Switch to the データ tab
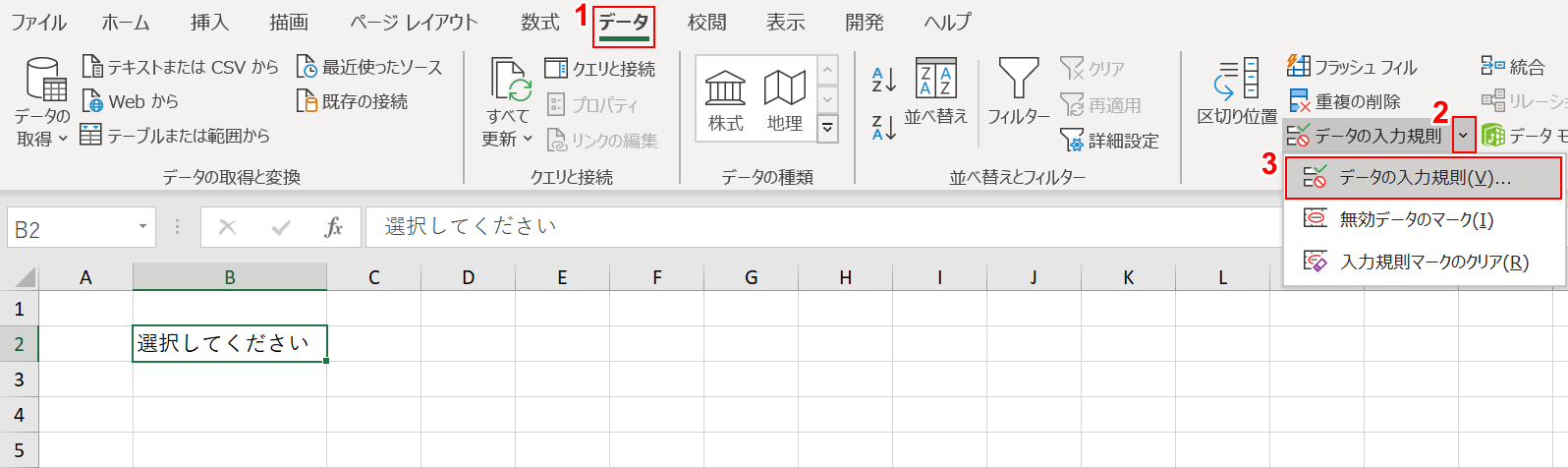 (x=624, y=24)
